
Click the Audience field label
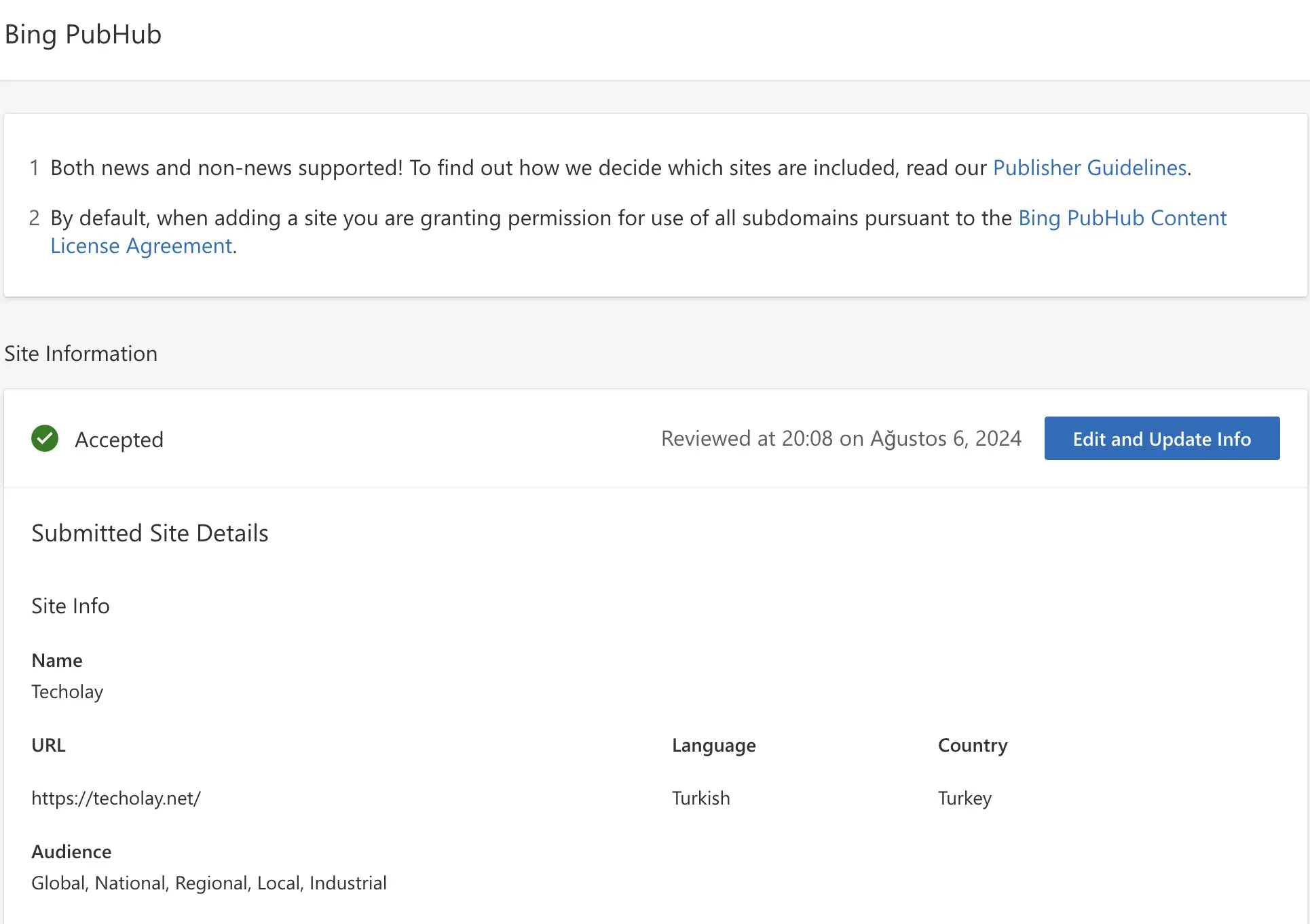(71, 851)
